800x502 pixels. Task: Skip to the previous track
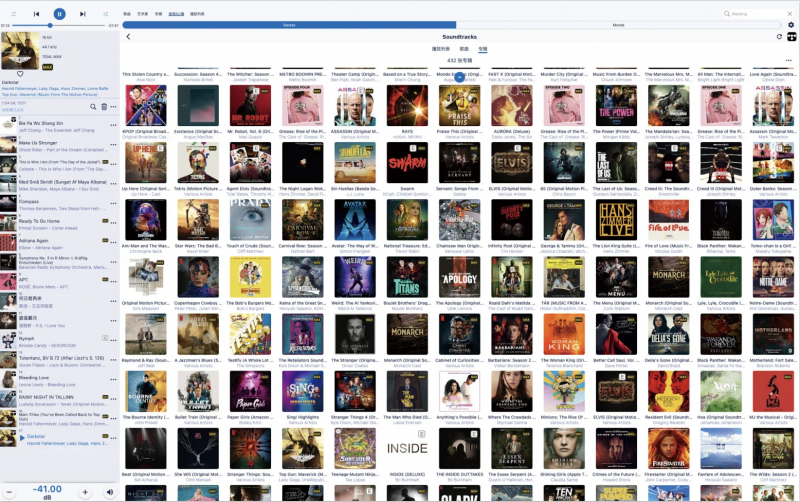(36, 14)
